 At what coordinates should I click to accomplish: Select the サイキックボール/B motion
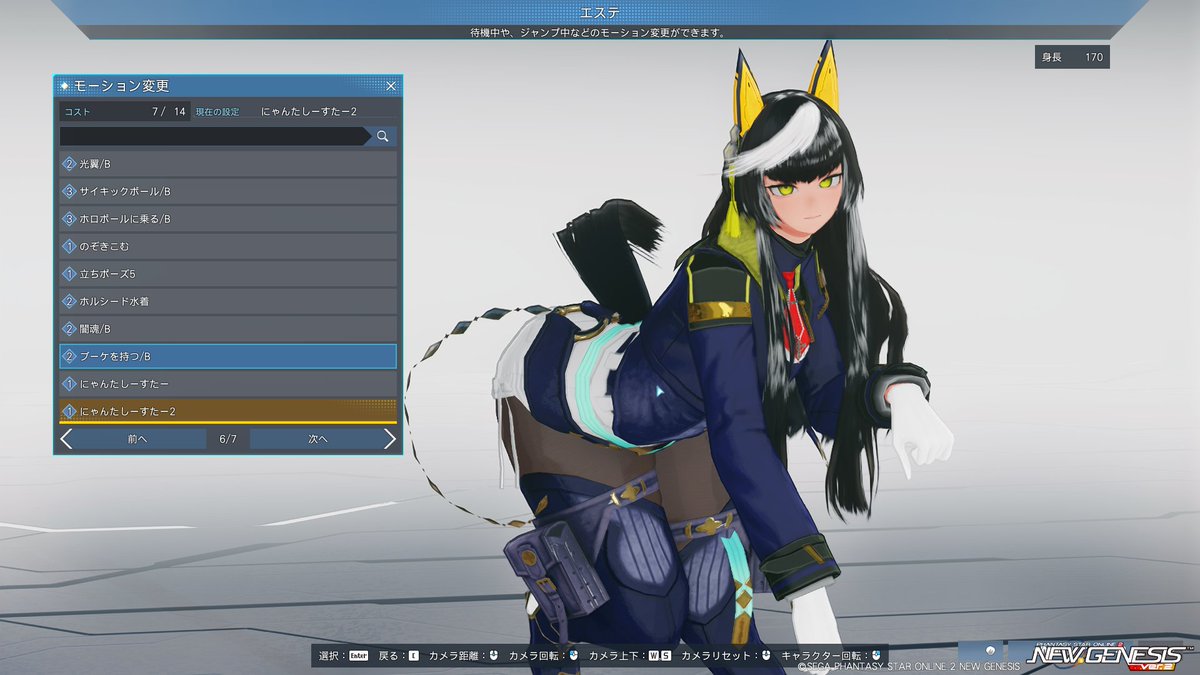coord(228,191)
